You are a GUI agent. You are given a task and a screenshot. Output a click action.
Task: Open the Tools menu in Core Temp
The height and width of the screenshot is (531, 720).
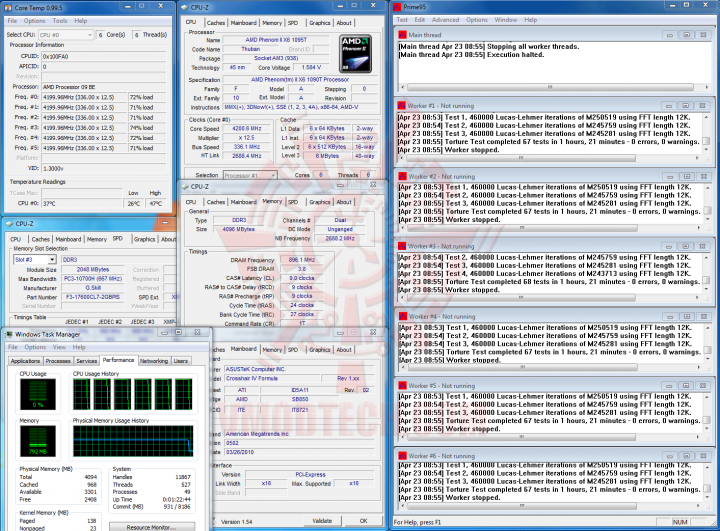click(x=60, y=21)
